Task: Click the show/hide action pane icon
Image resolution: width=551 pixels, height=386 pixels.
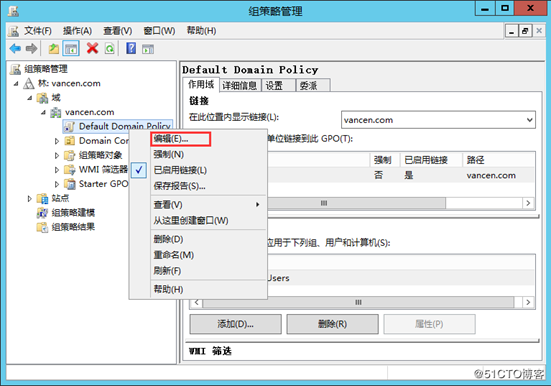Action: point(148,49)
